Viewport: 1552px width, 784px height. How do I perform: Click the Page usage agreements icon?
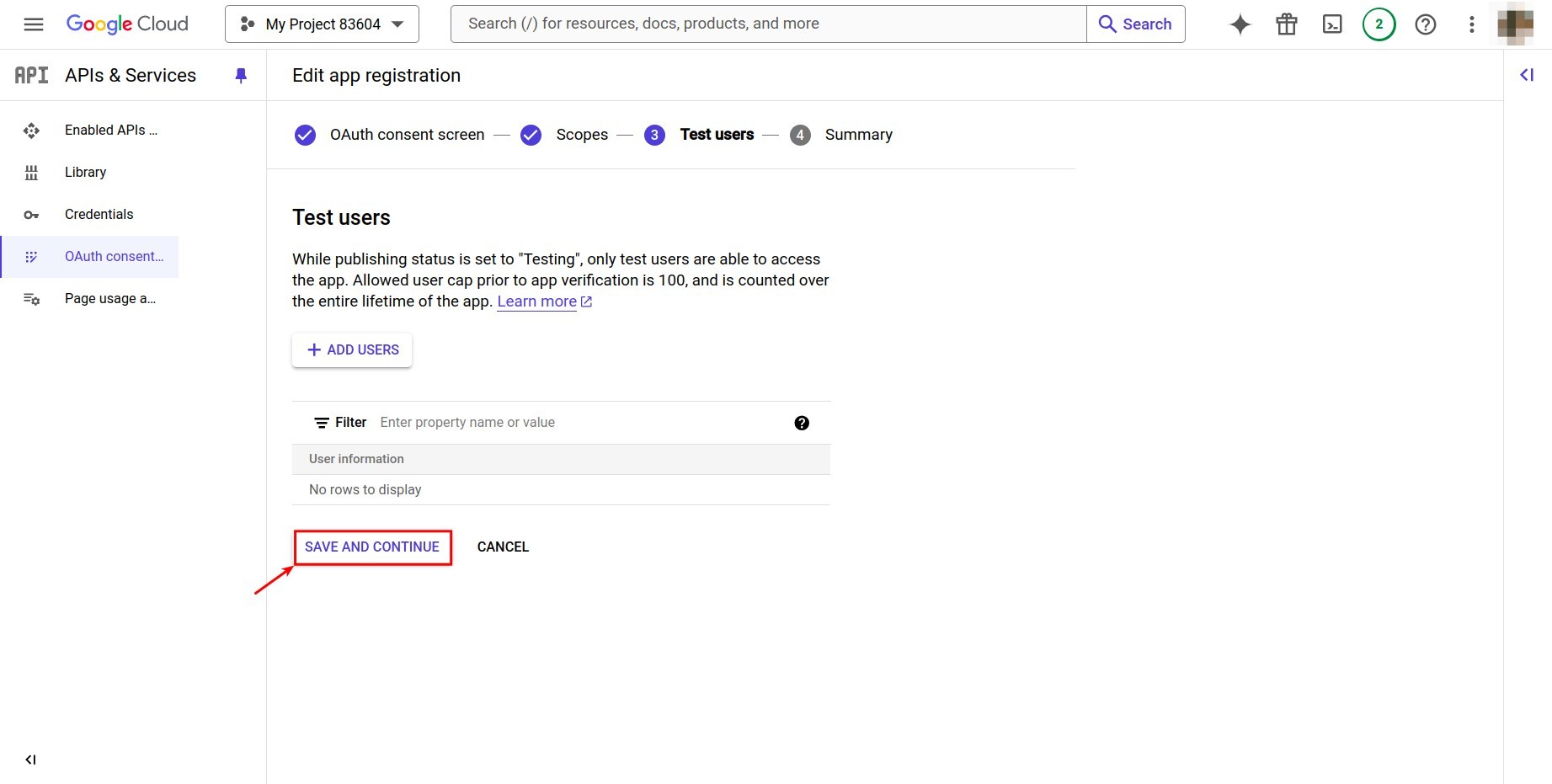pos(31,299)
